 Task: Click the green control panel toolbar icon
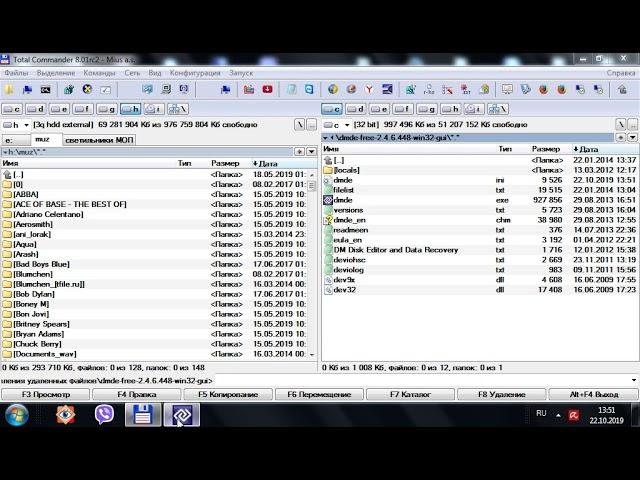(x=69, y=89)
